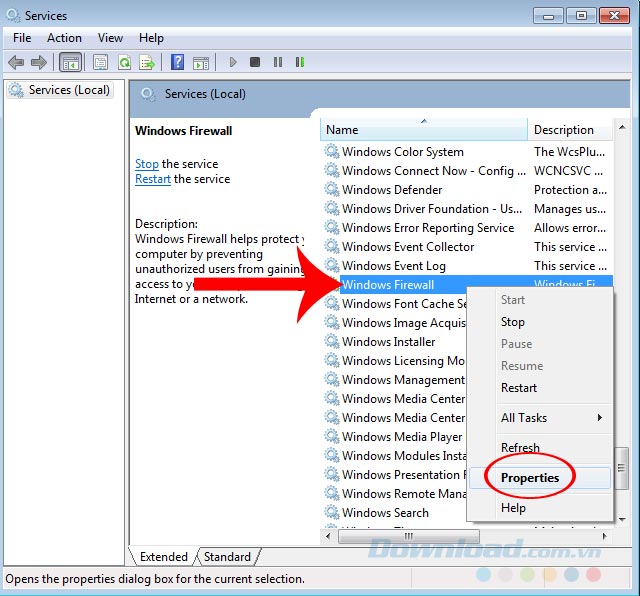Open the File menu
This screenshot has width=640, height=596.
22,38
